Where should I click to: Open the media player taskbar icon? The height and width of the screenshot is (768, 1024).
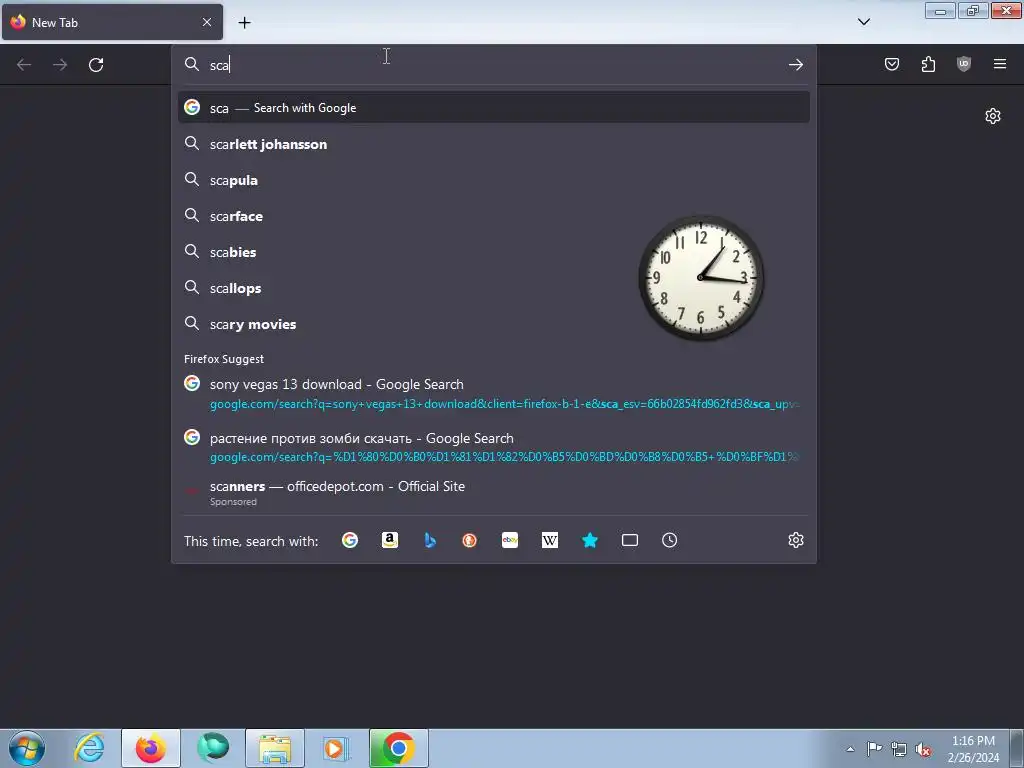336,748
